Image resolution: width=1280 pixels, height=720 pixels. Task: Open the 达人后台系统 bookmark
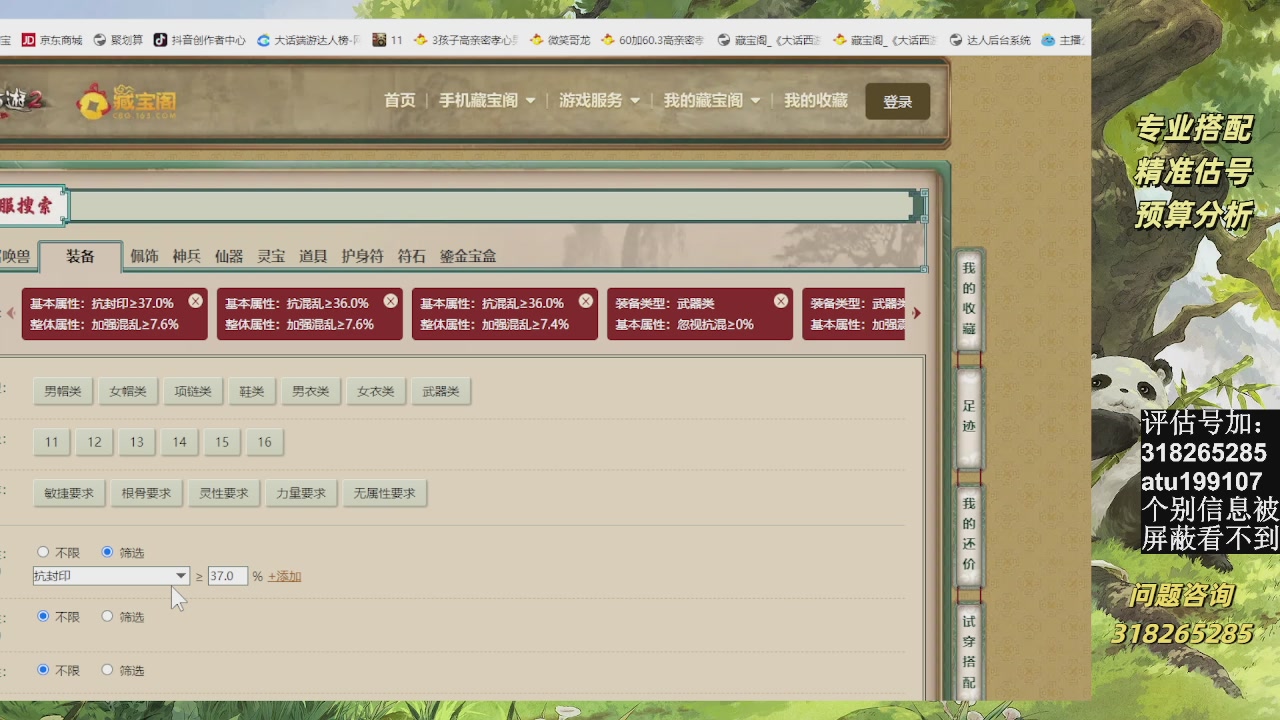click(x=989, y=40)
